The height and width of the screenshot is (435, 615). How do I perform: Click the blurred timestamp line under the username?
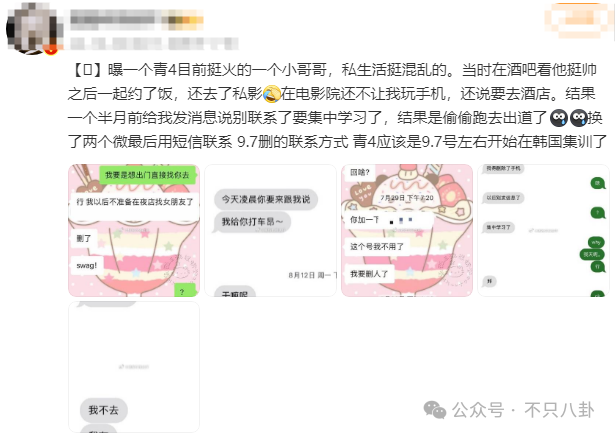154,44
